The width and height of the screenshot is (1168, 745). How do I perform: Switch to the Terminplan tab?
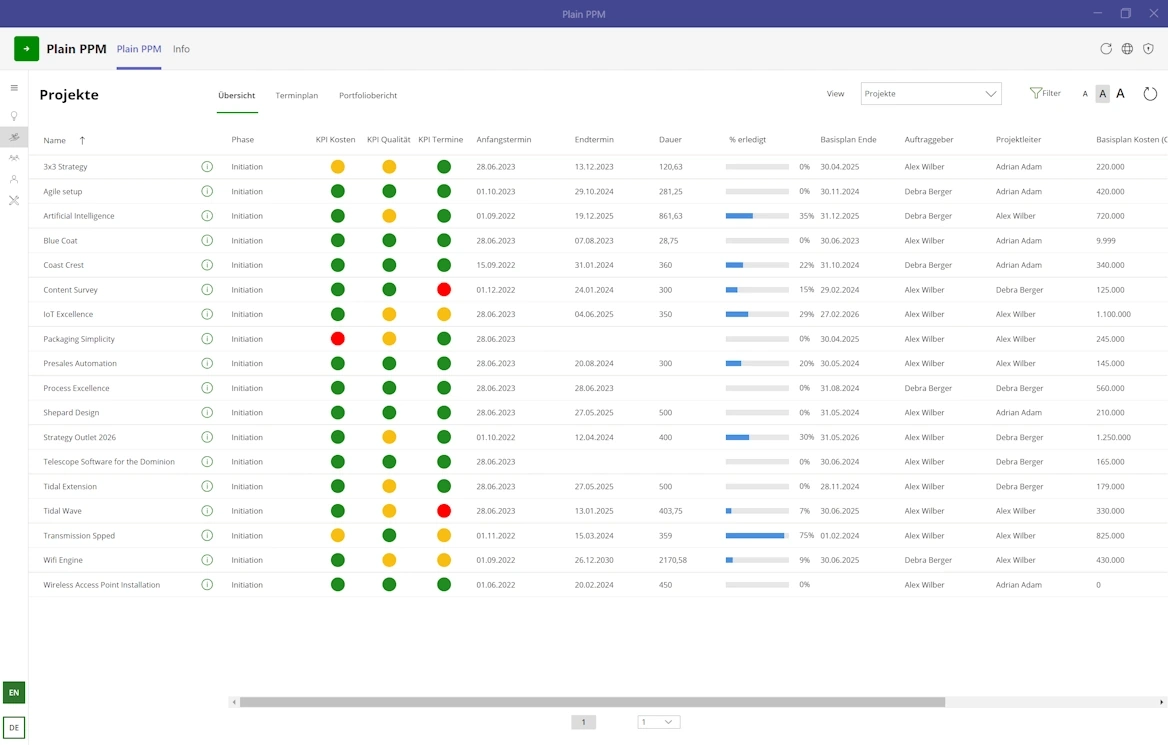pos(297,96)
